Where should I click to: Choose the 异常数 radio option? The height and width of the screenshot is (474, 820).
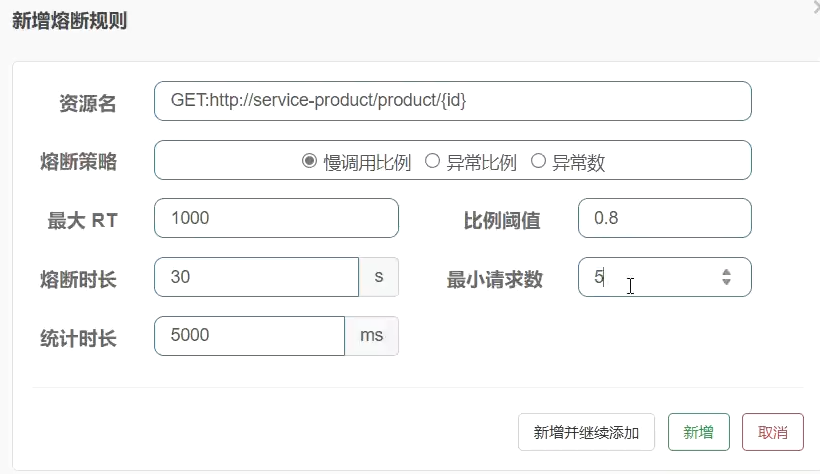click(x=538, y=161)
